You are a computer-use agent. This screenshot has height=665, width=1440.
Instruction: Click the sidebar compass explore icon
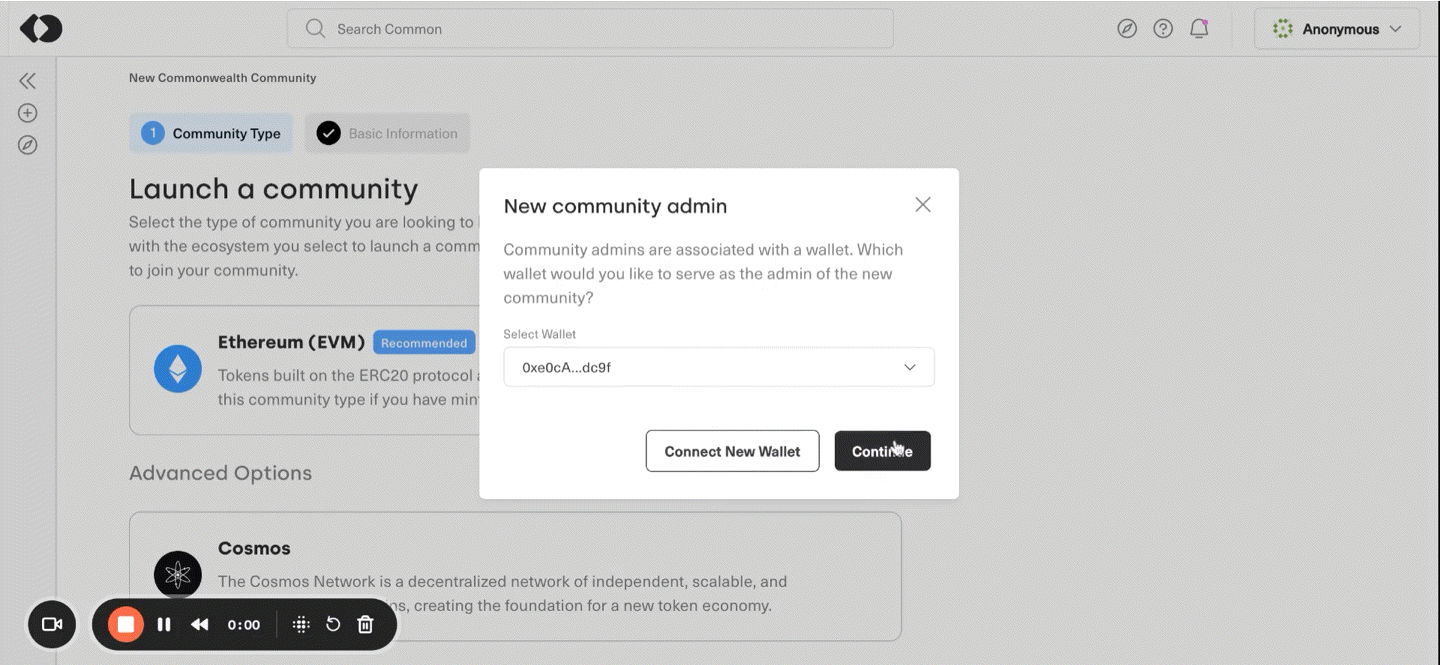click(x=28, y=145)
